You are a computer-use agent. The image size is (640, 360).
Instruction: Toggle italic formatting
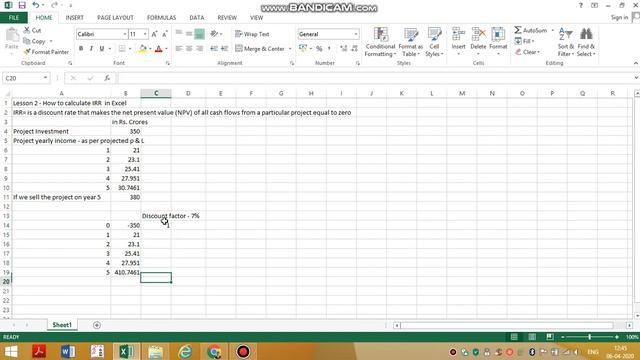coord(91,49)
